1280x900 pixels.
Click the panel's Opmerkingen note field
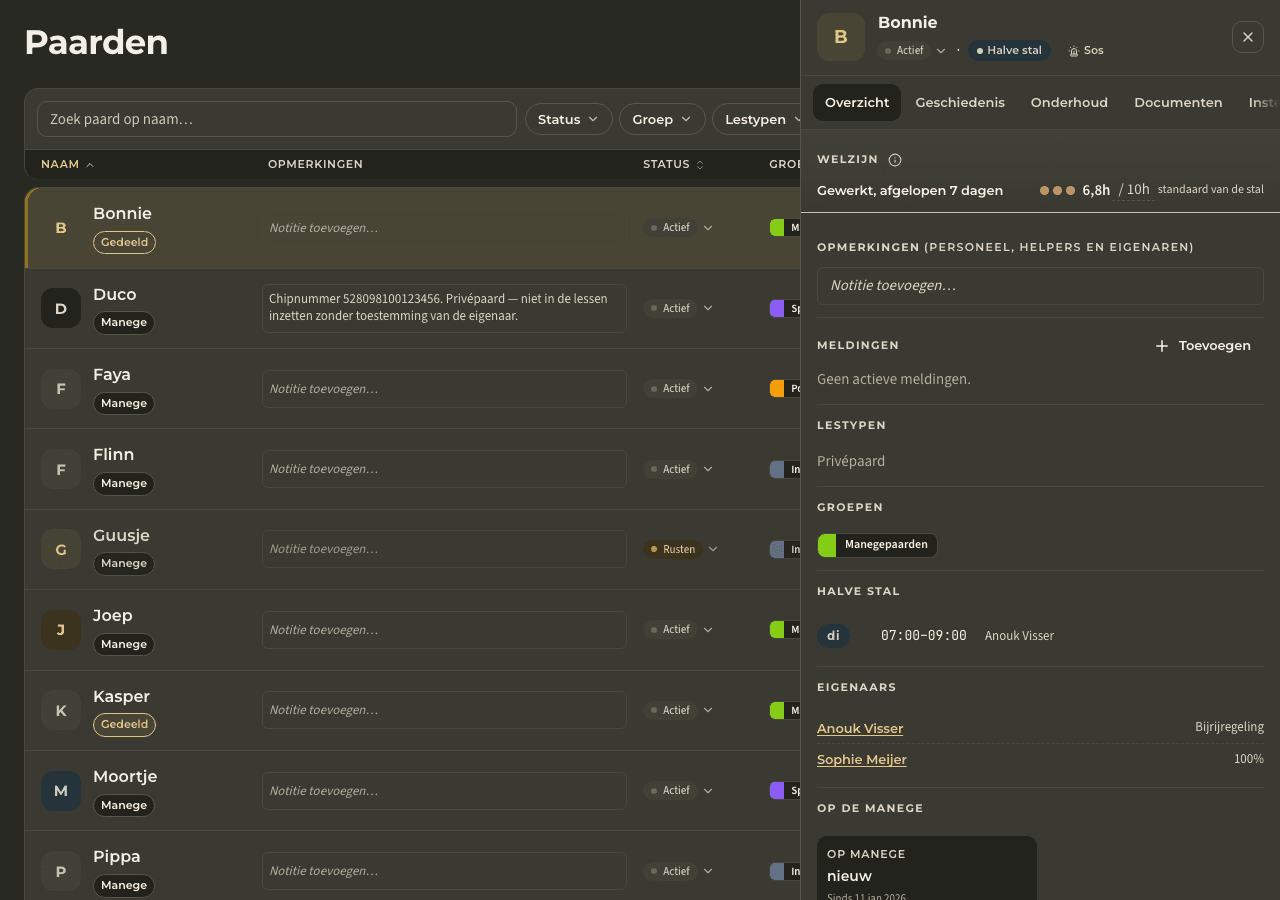[x=1040, y=286]
